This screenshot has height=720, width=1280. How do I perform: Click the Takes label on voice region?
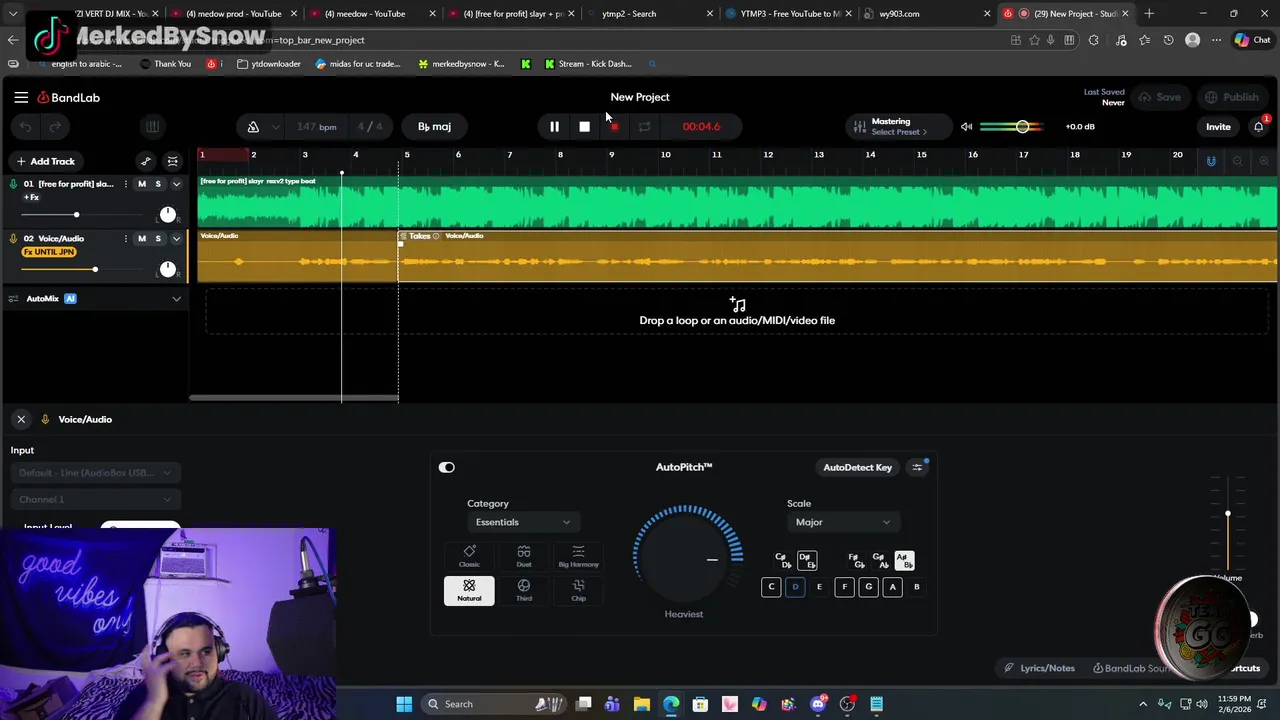[419, 236]
